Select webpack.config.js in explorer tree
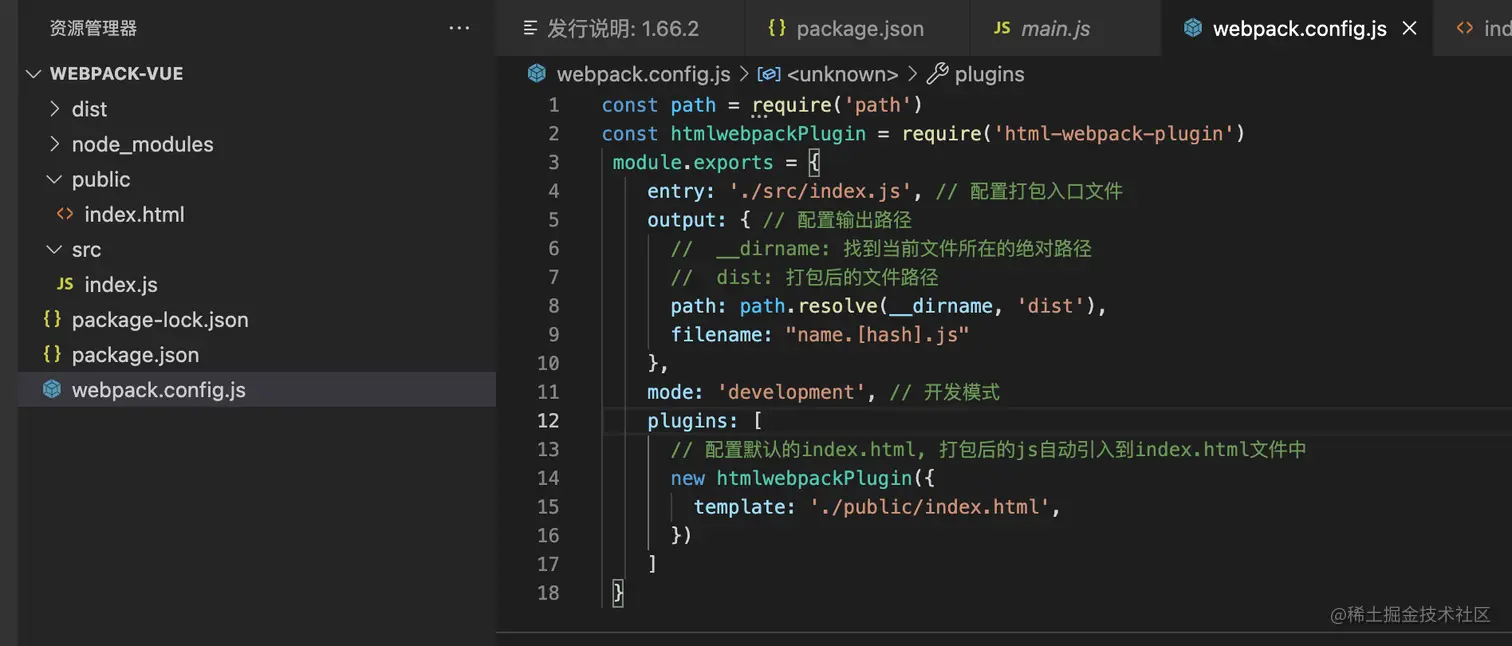The width and height of the screenshot is (1512, 646). click(x=257, y=389)
